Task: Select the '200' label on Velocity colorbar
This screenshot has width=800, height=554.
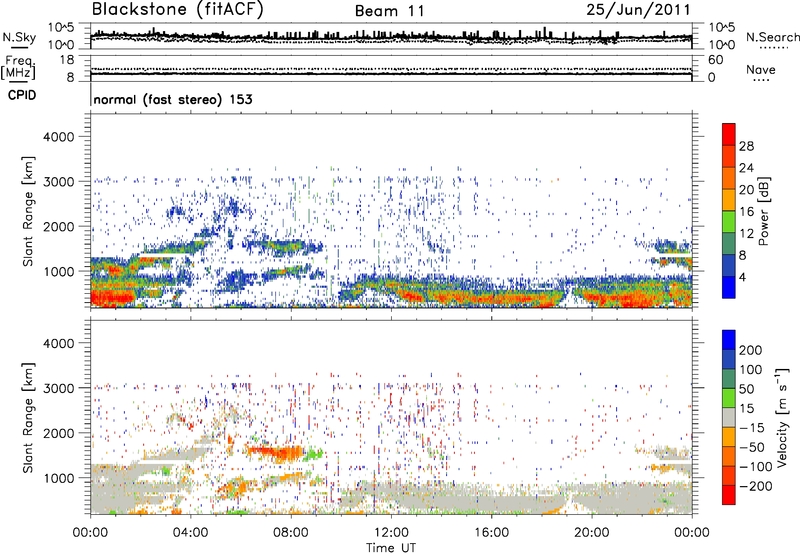Action: 751,350
